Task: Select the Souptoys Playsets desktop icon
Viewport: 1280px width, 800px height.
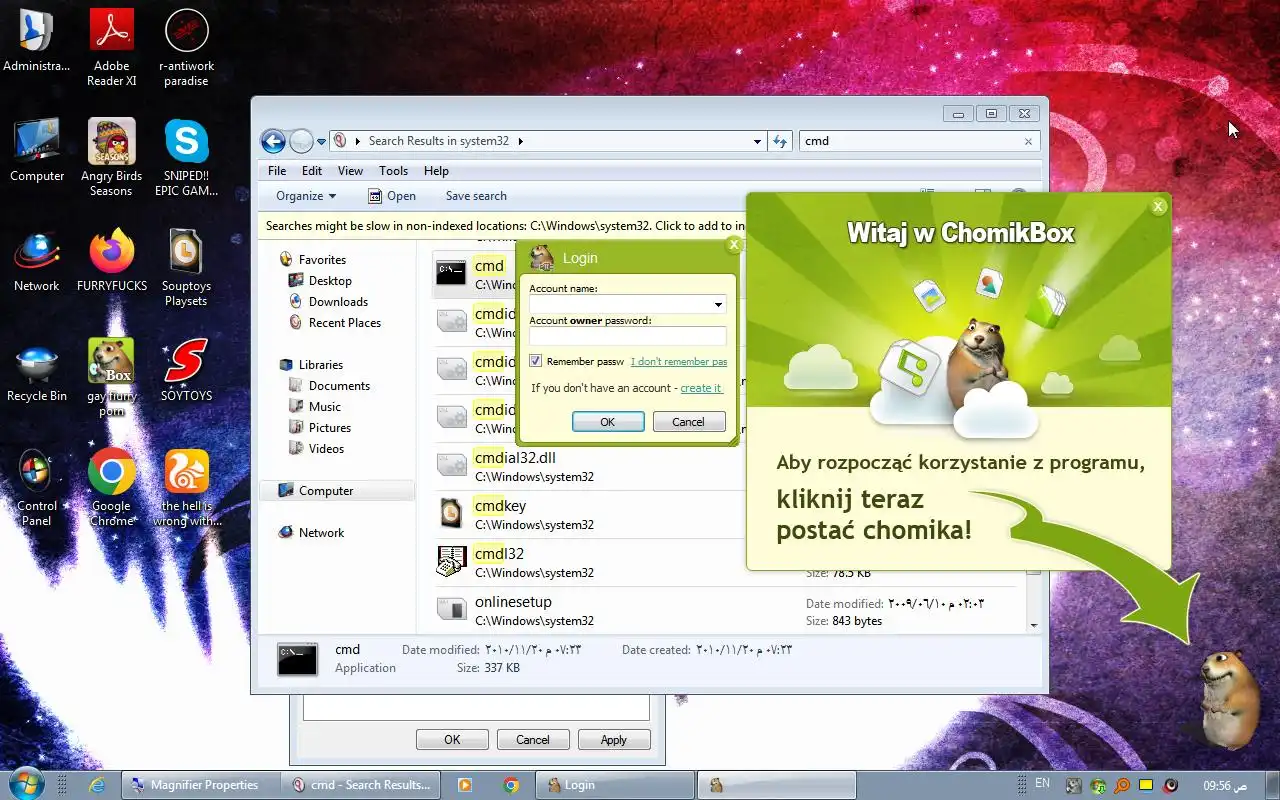Action: (186, 267)
